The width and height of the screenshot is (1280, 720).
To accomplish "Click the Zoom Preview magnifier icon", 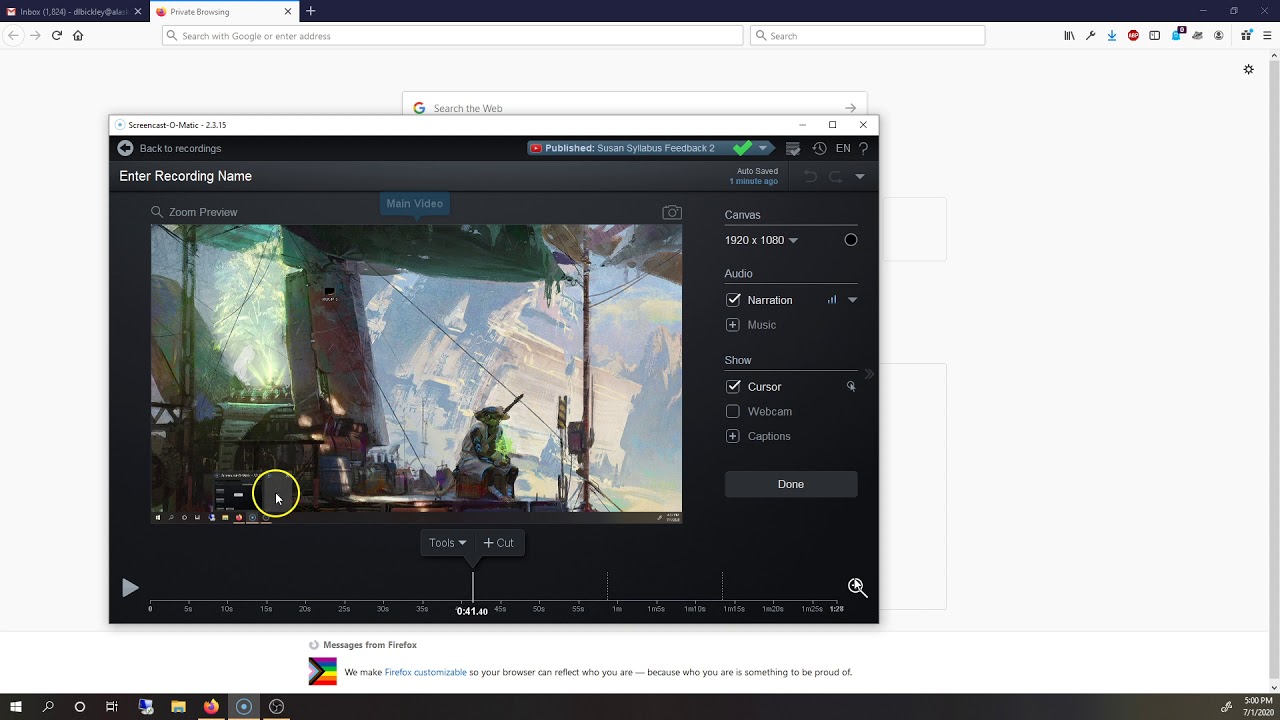I will (x=157, y=212).
